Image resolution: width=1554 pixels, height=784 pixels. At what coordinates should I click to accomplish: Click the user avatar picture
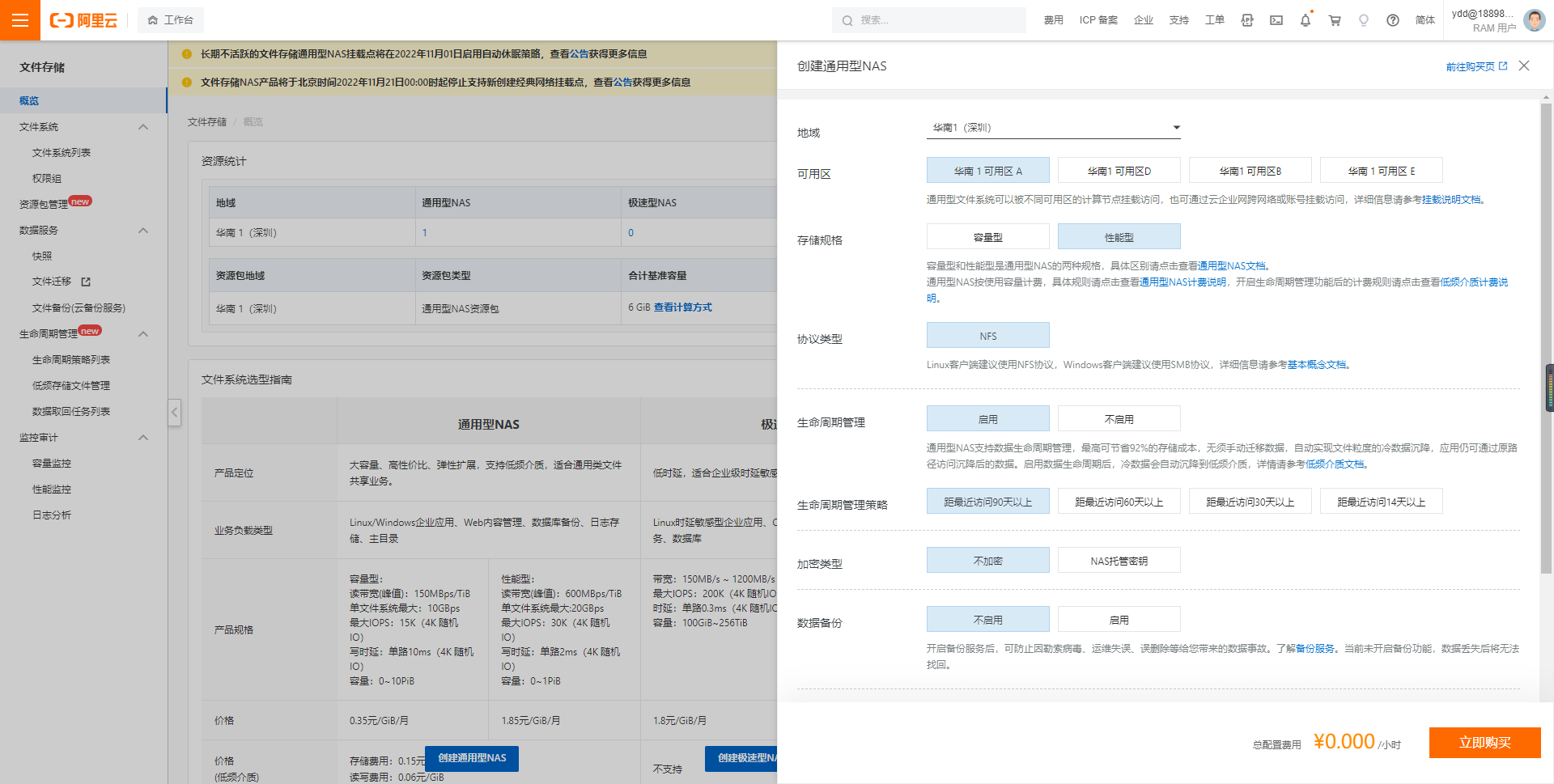(1534, 20)
